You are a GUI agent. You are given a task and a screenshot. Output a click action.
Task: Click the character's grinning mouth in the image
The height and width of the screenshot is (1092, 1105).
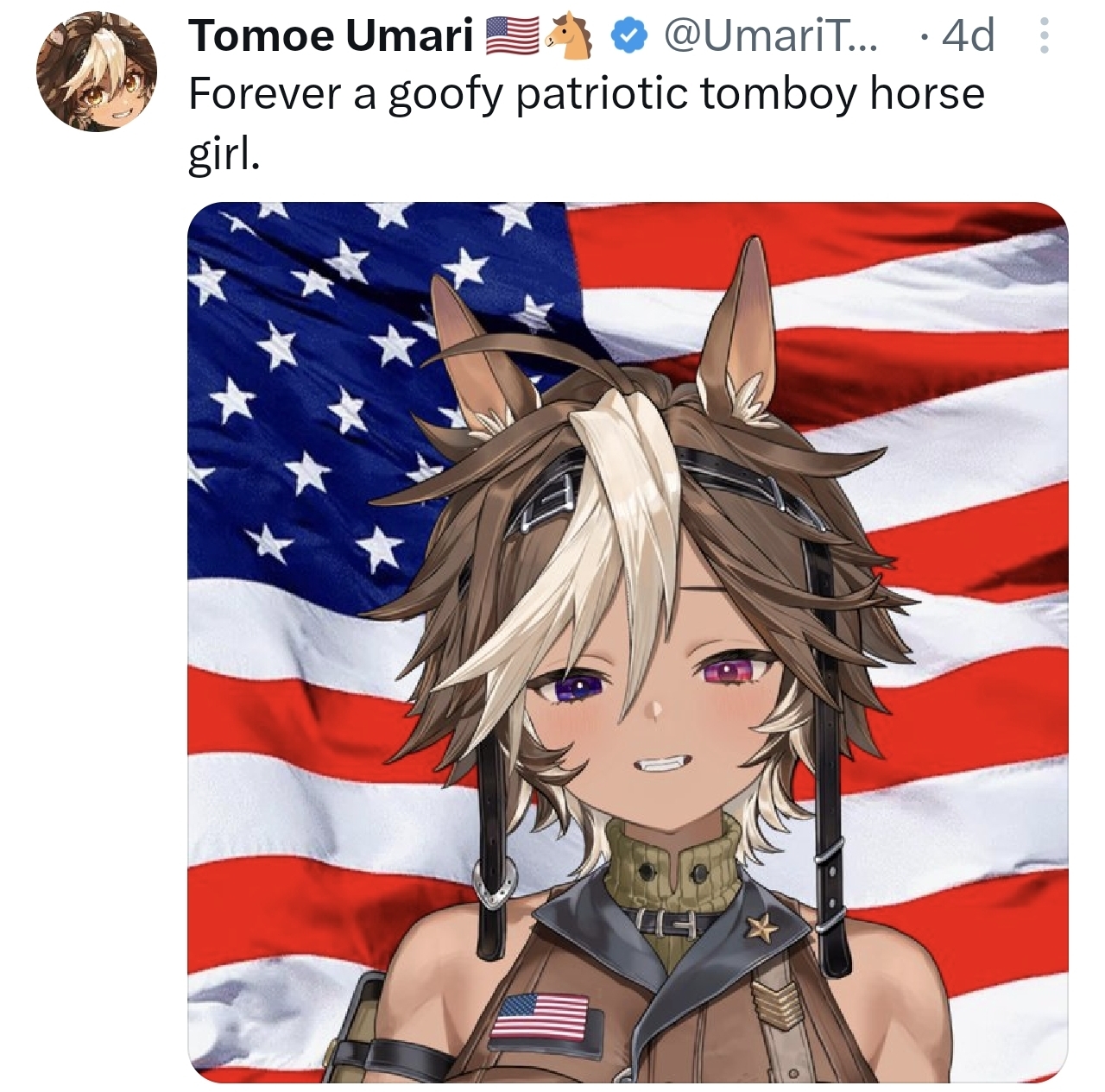pos(666,765)
